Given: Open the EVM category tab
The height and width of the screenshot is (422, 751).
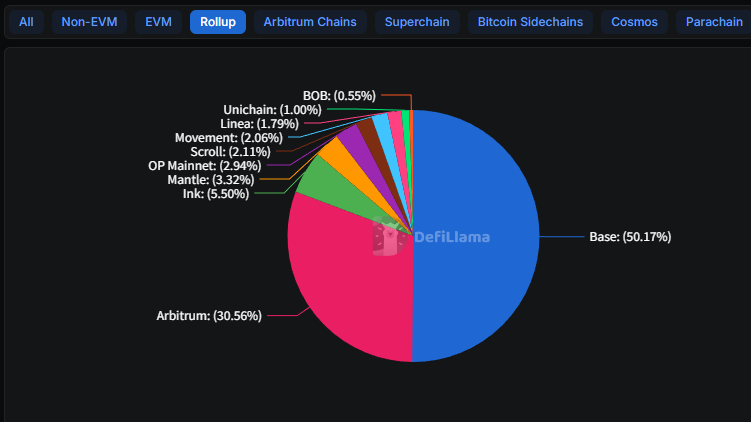Looking at the screenshot, I should coord(158,22).
